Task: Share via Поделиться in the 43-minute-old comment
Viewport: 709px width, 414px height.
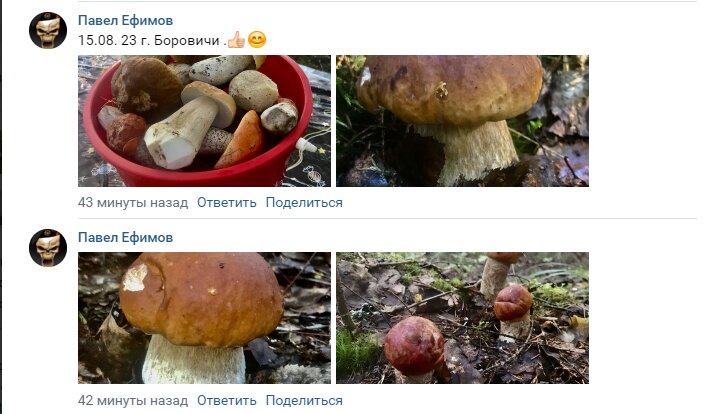Action: [x=304, y=202]
